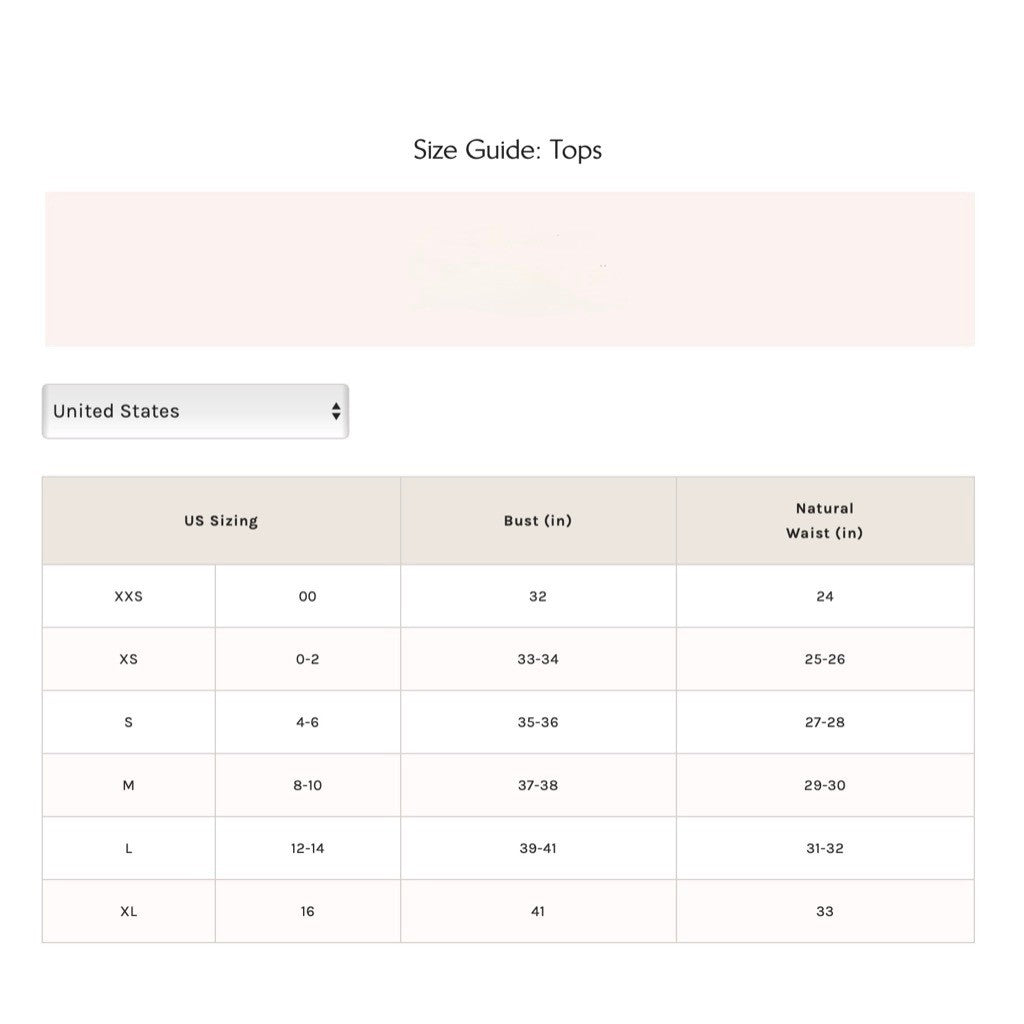This screenshot has width=1024, height=1024.
Task: Click the Size Guide: Tops heading
Action: tap(507, 150)
